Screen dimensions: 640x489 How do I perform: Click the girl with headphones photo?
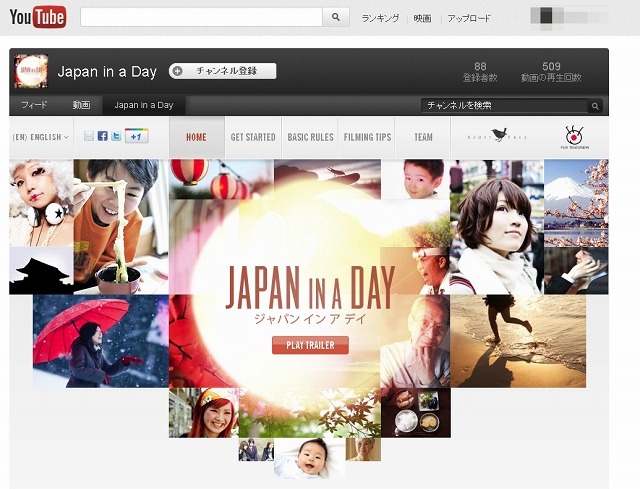coord(41,203)
